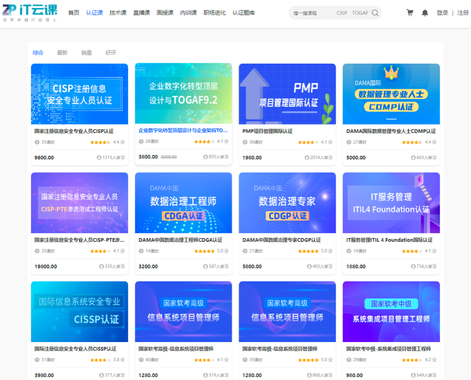Image resolution: width=471 pixels, height=380 pixels.
Task: Click the CISP search suggestion
Action: tap(342, 13)
